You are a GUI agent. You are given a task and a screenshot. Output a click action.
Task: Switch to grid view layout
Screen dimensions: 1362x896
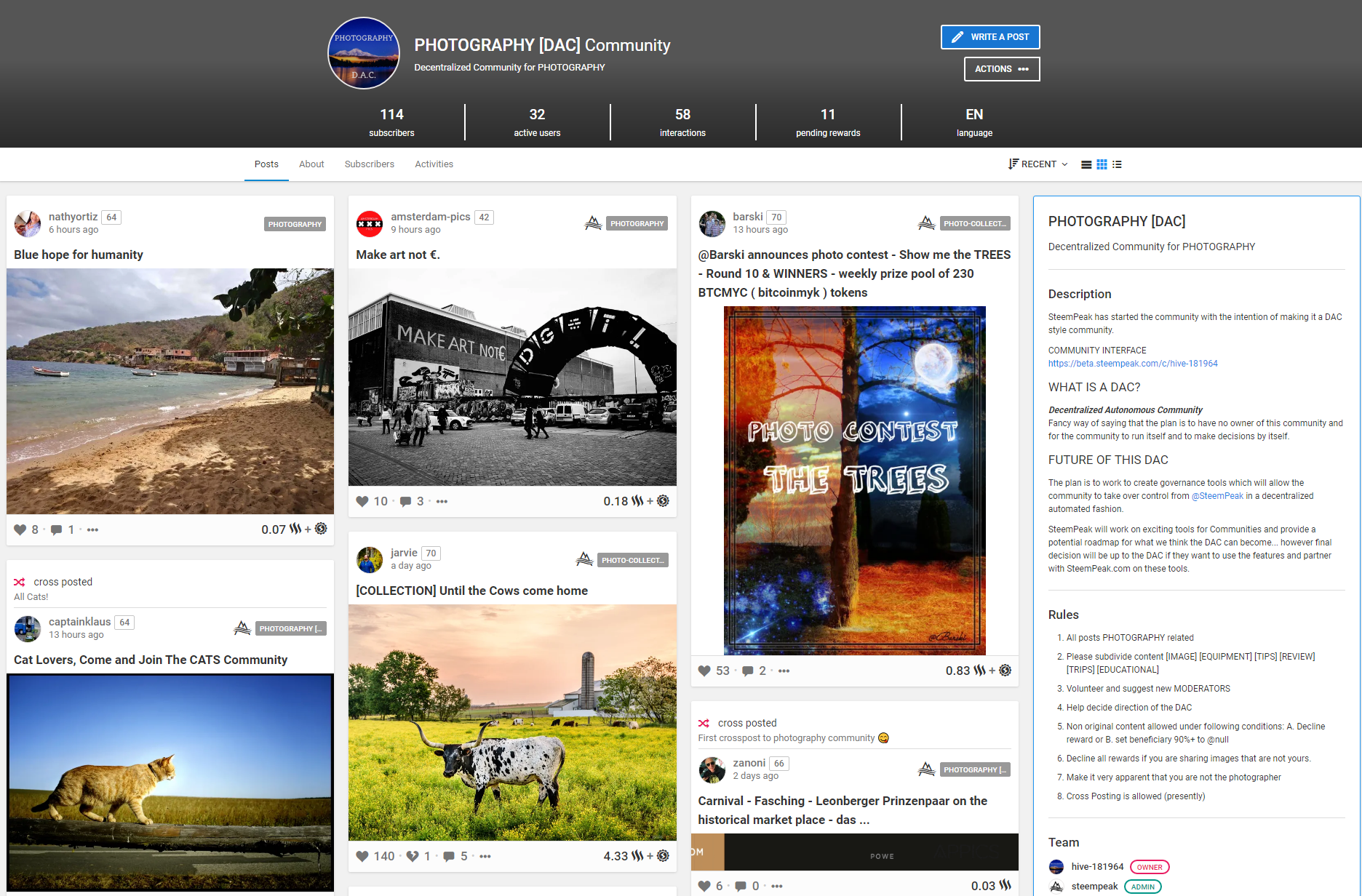point(1102,164)
